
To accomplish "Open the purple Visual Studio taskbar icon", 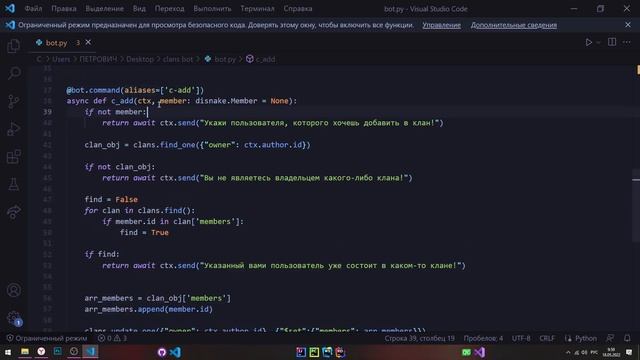I will [480, 352].
